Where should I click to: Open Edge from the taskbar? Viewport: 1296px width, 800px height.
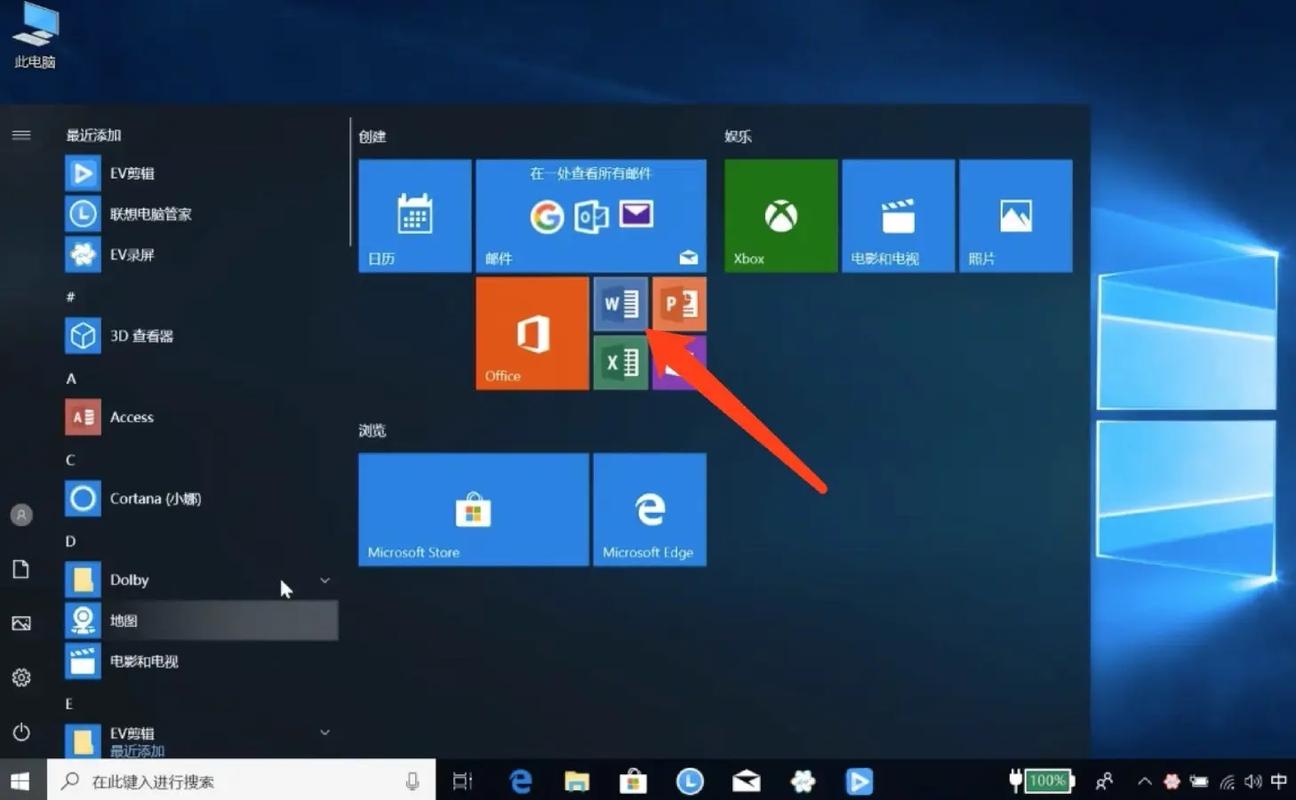pyautogui.click(x=520, y=781)
